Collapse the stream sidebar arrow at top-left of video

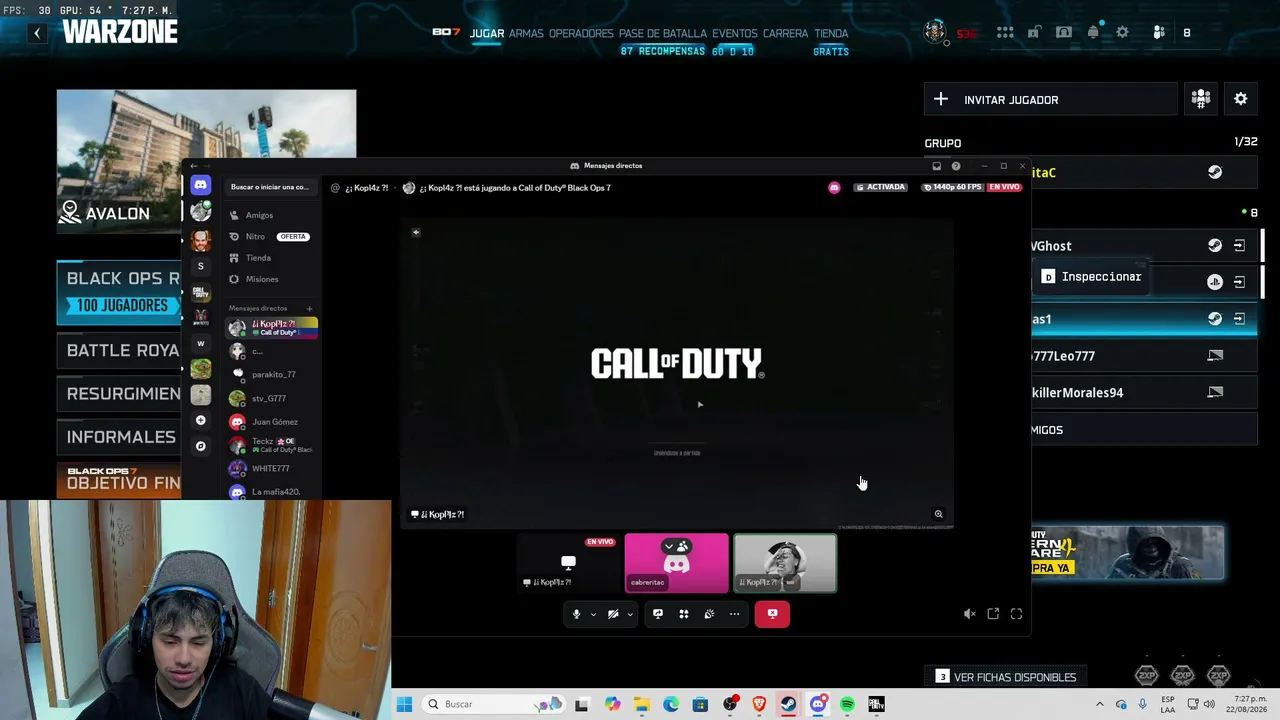click(x=416, y=232)
